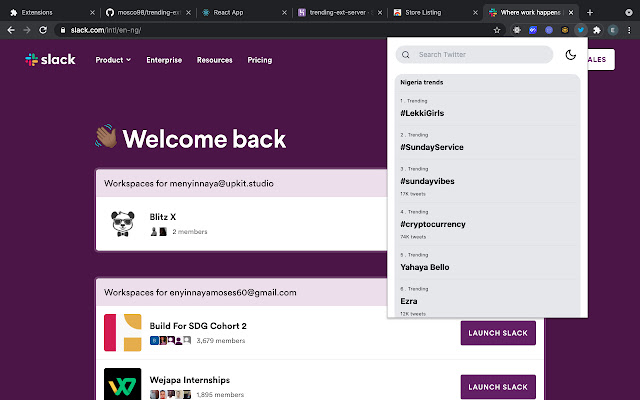The width and height of the screenshot is (640, 400).
Task: Open the Pricing nav link
Action: [x=260, y=60]
